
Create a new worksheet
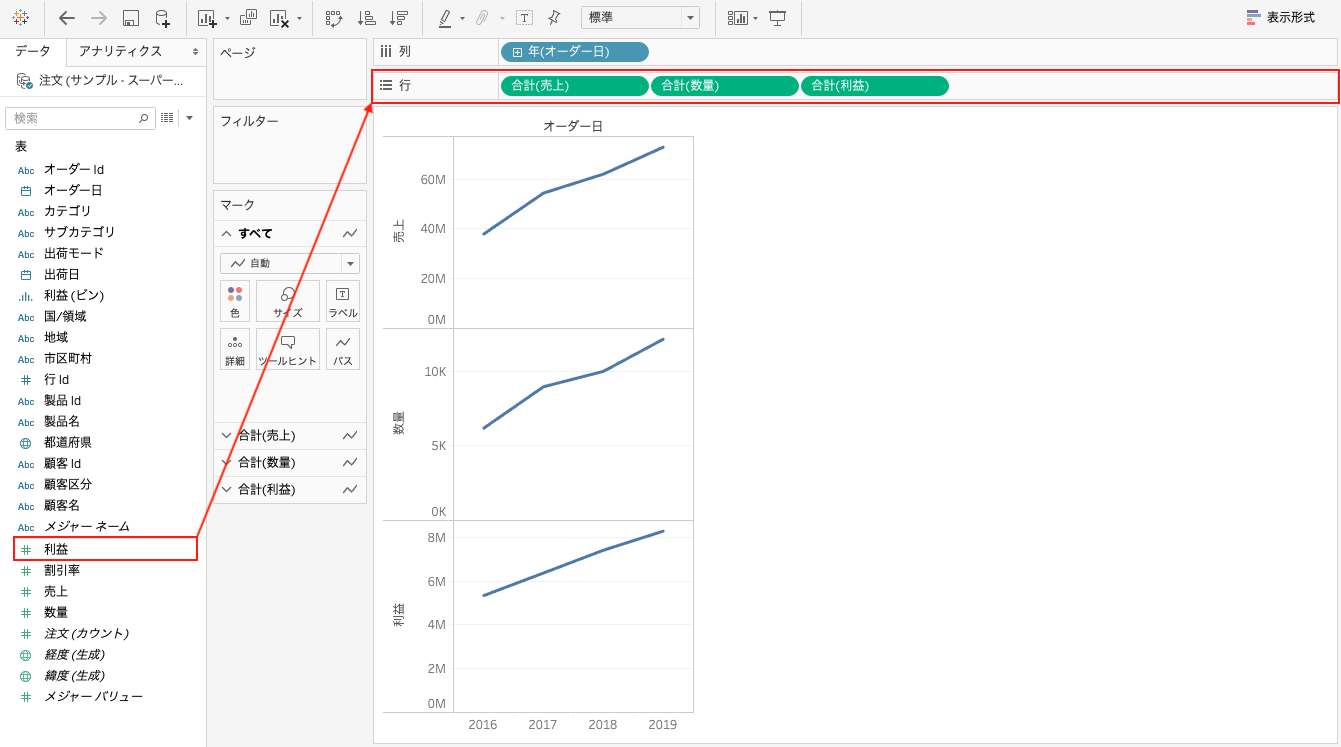(207, 18)
